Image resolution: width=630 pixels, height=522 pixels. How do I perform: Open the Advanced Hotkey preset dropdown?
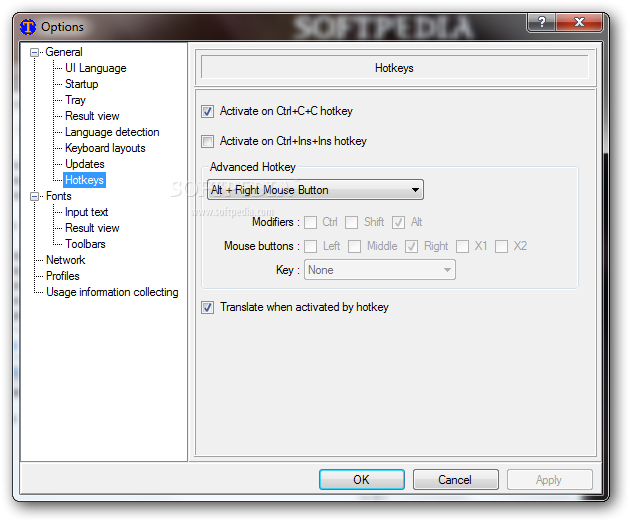pos(315,190)
